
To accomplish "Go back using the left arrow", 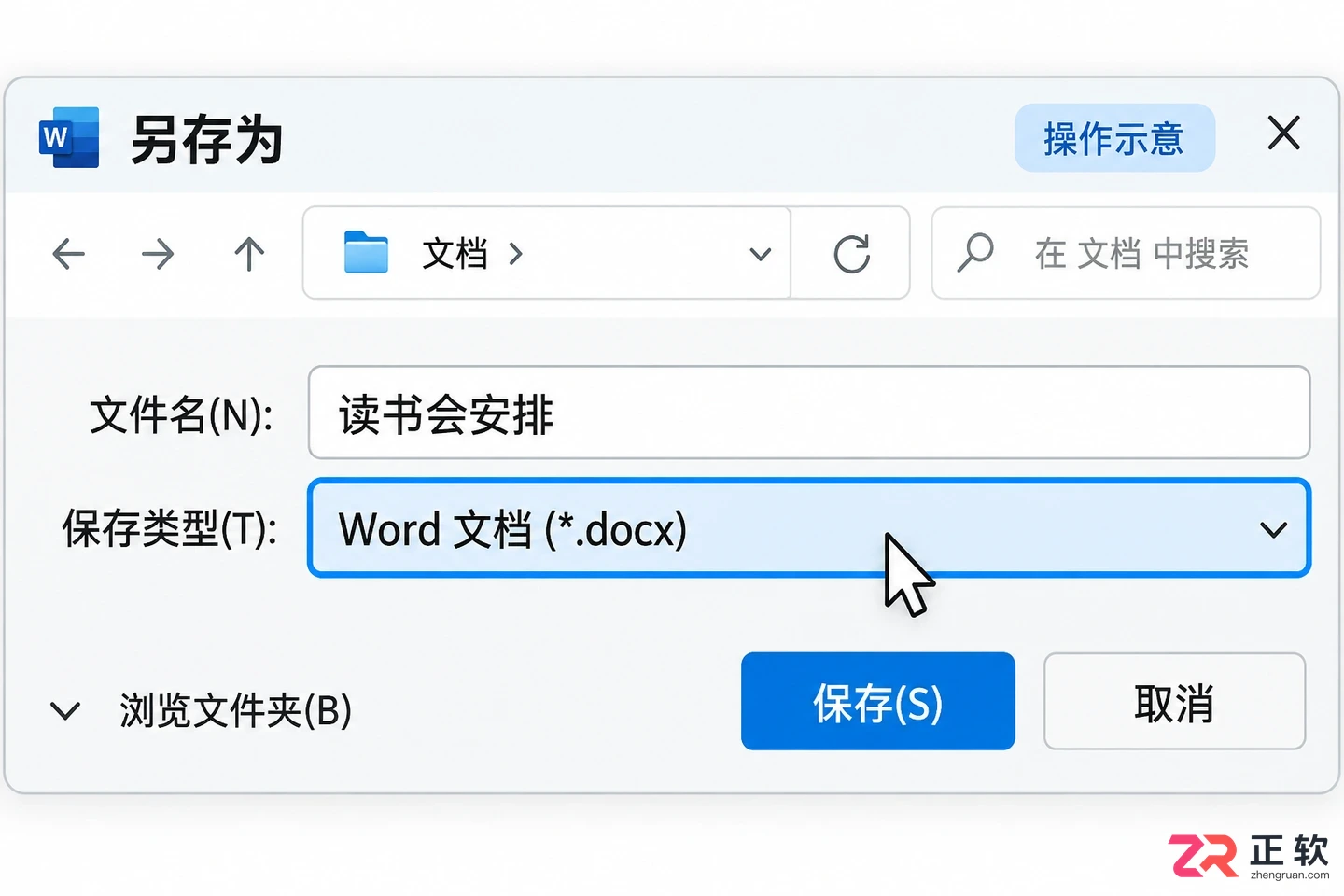I will (x=69, y=254).
